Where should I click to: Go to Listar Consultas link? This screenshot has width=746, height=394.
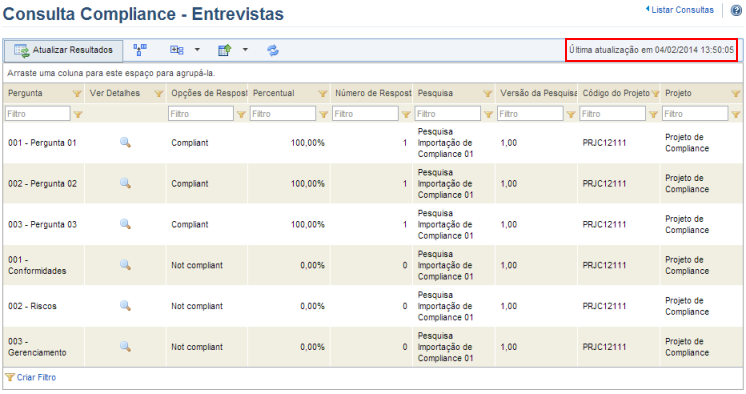[x=679, y=10]
